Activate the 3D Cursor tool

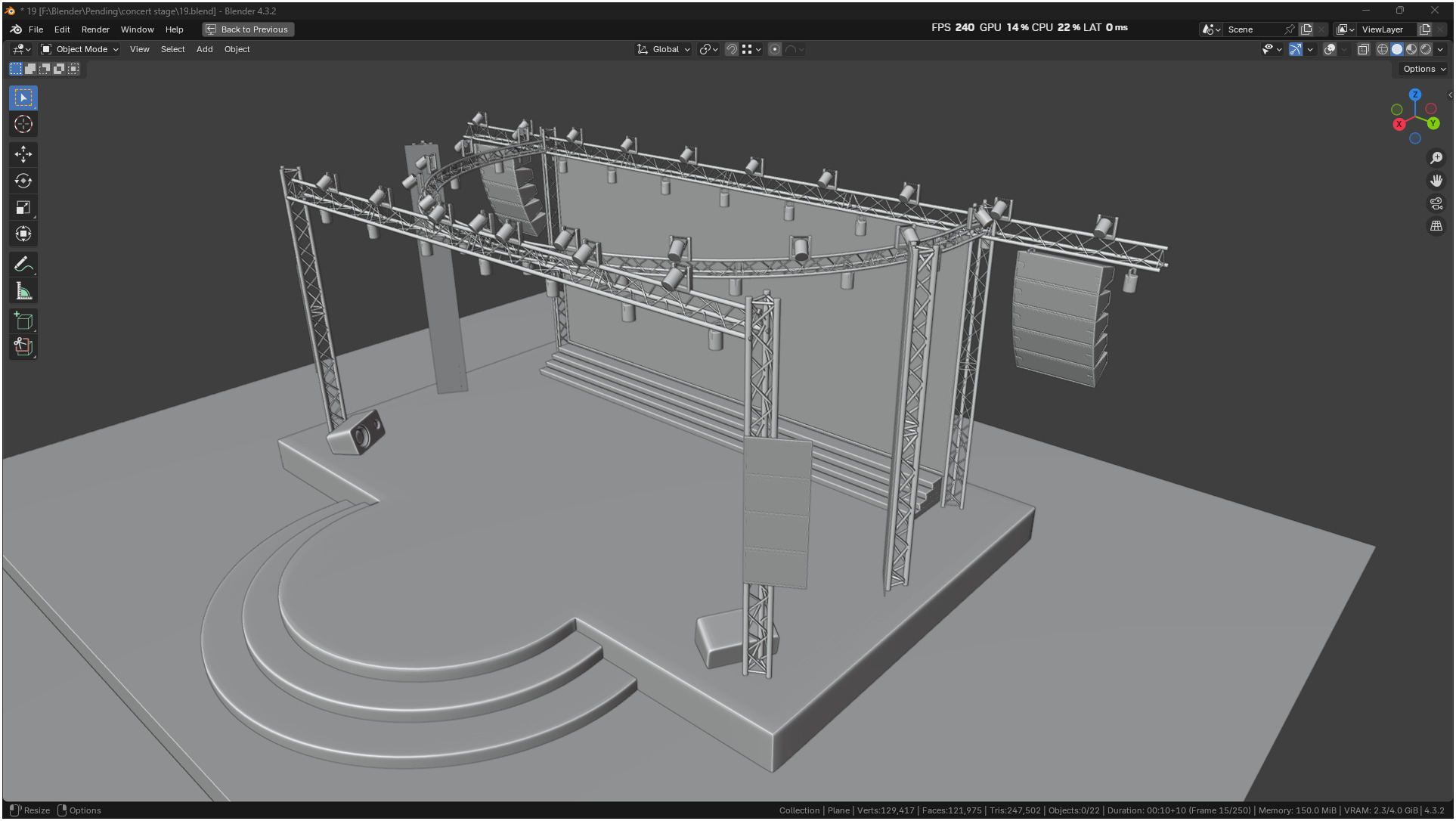coord(23,124)
